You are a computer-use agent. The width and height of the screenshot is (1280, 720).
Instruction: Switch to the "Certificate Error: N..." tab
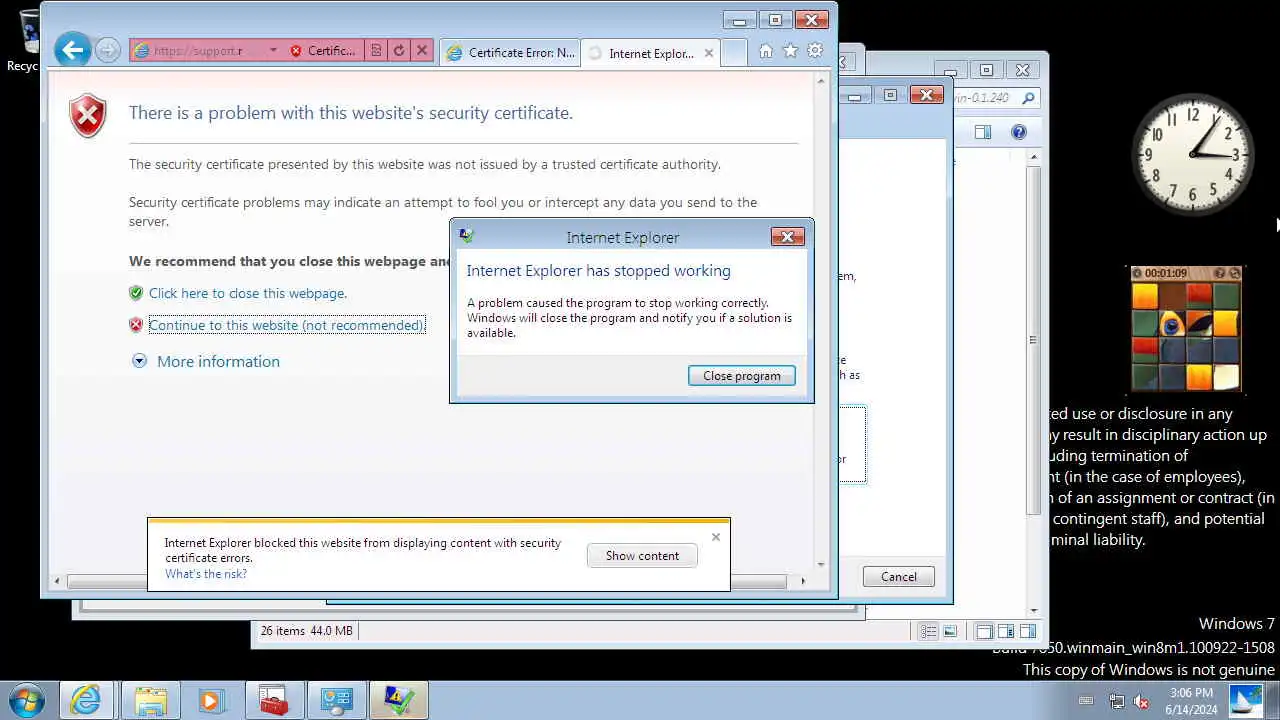point(510,53)
